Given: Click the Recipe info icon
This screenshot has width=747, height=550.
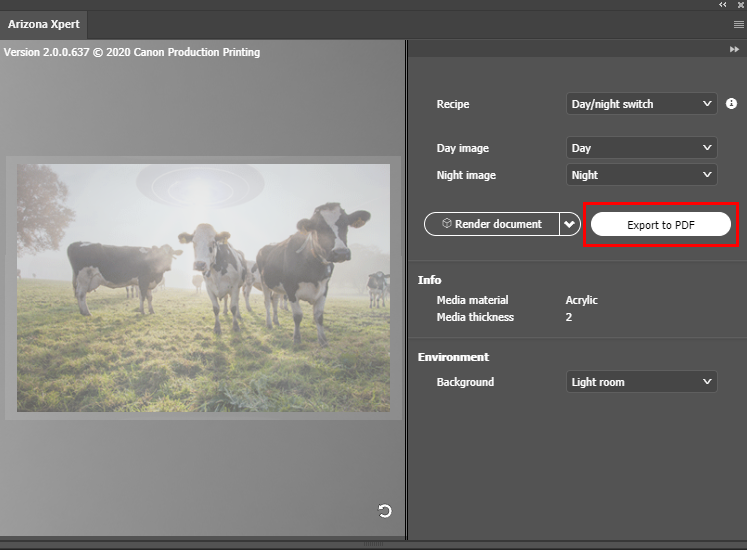Looking at the screenshot, I should pos(731,103).
